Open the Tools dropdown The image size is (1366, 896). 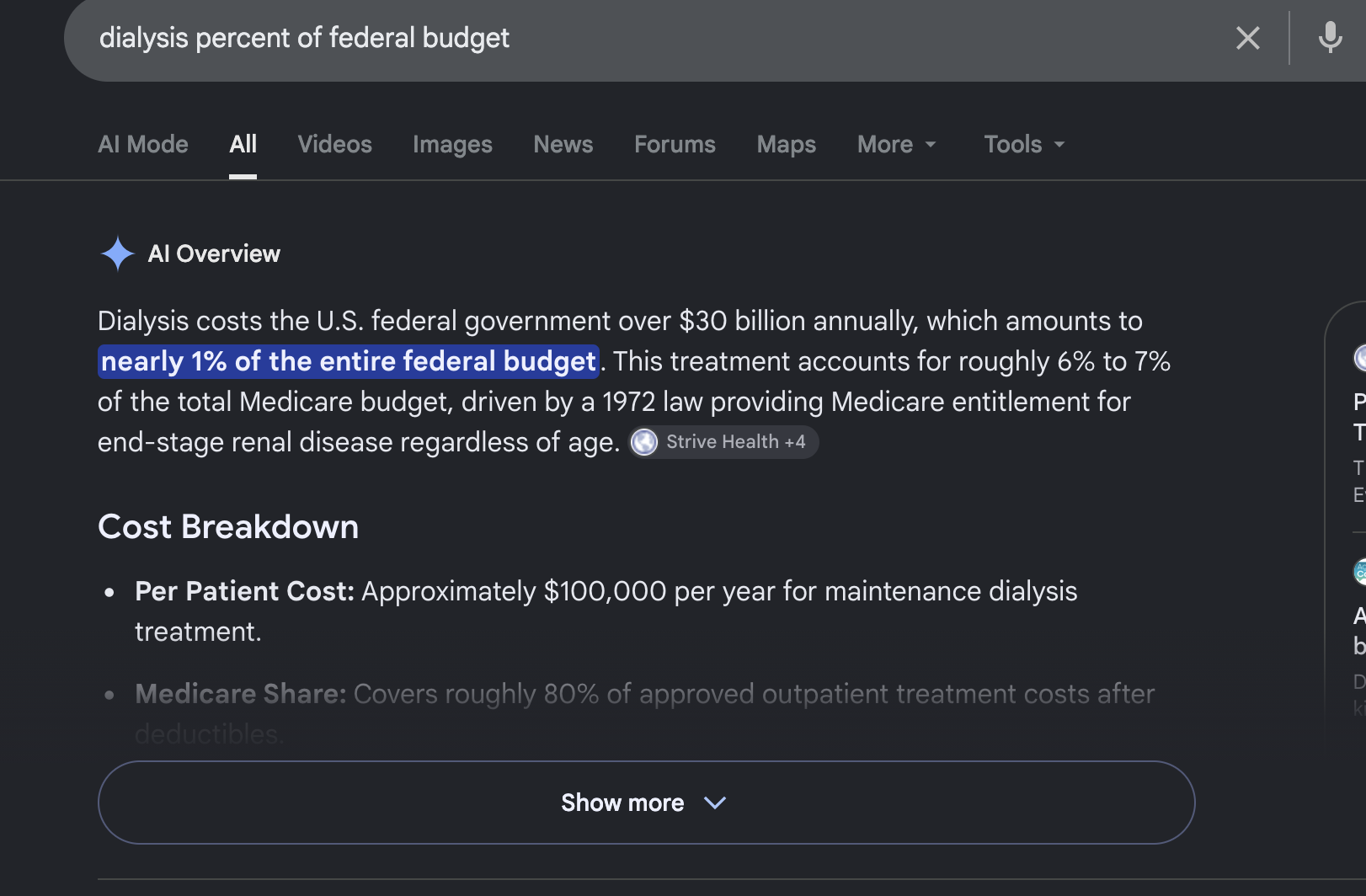pos(1025,145)
